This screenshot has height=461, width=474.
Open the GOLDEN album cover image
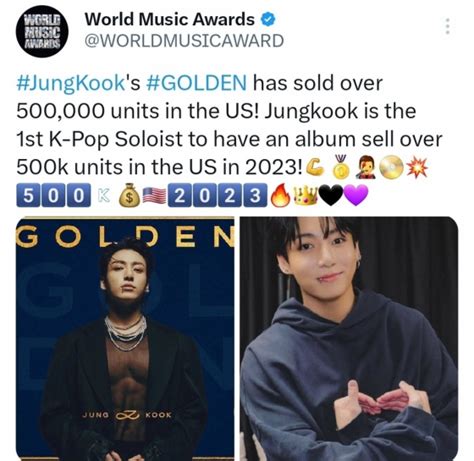click(x=125, y=339)
